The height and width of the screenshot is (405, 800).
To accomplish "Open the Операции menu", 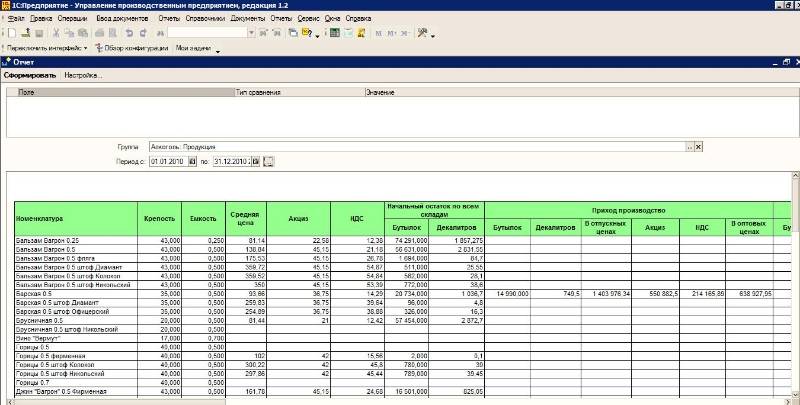I will pyautogui.click(x=72, y=19).
